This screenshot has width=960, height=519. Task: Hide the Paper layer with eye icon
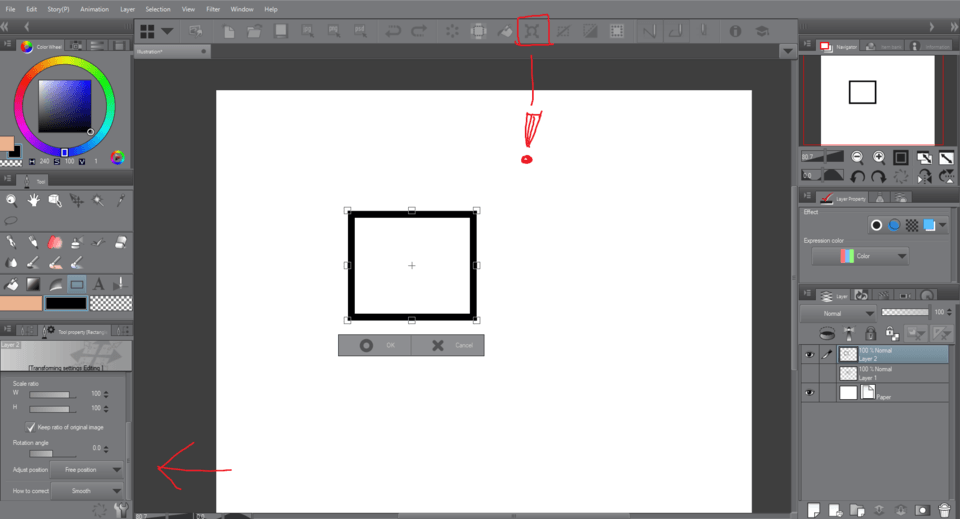pyautogui.click(x=809, y=393)
